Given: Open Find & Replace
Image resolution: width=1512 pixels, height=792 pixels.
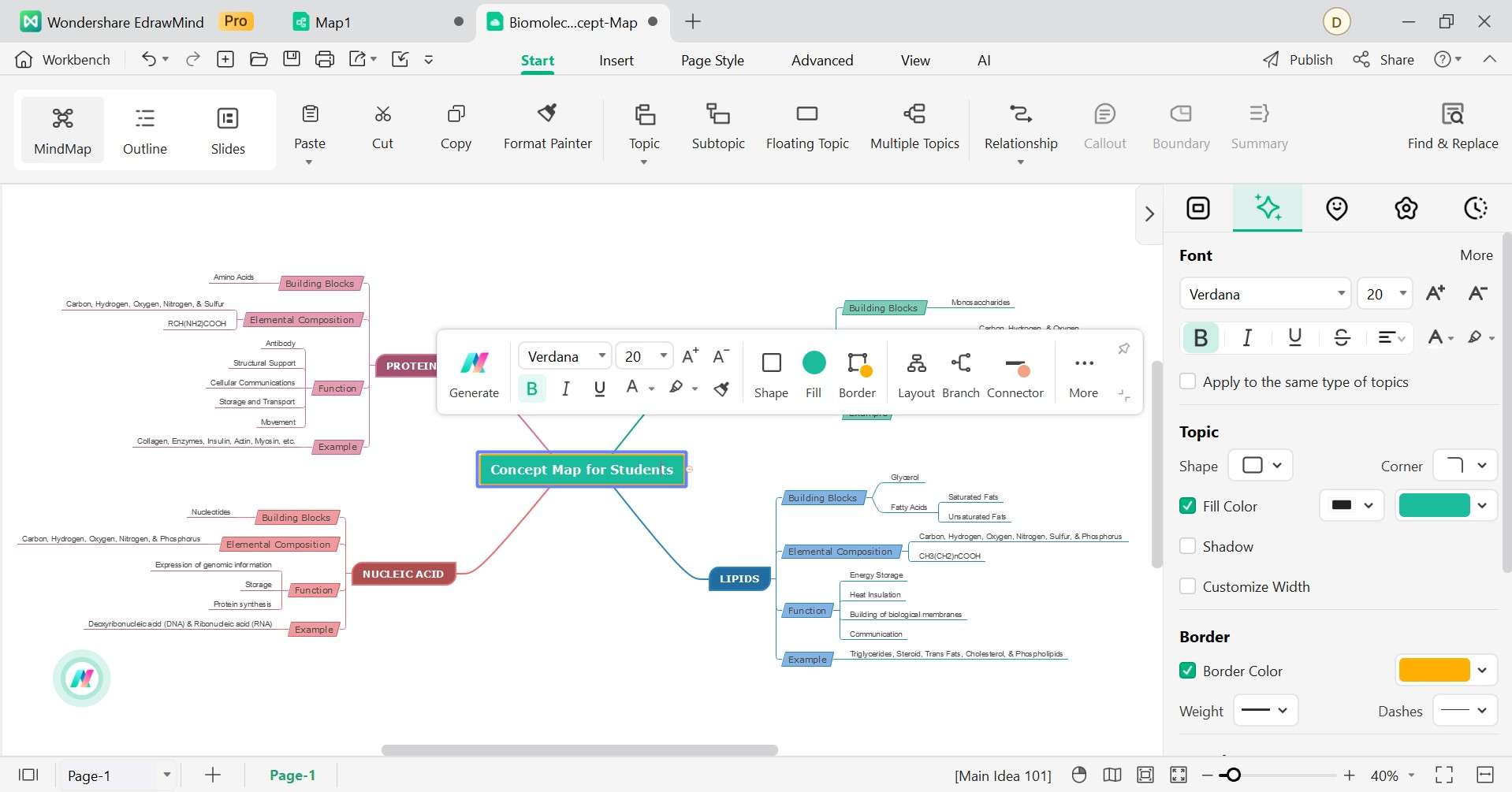Looking at the screenshot, I should [x=1453, y=128].
